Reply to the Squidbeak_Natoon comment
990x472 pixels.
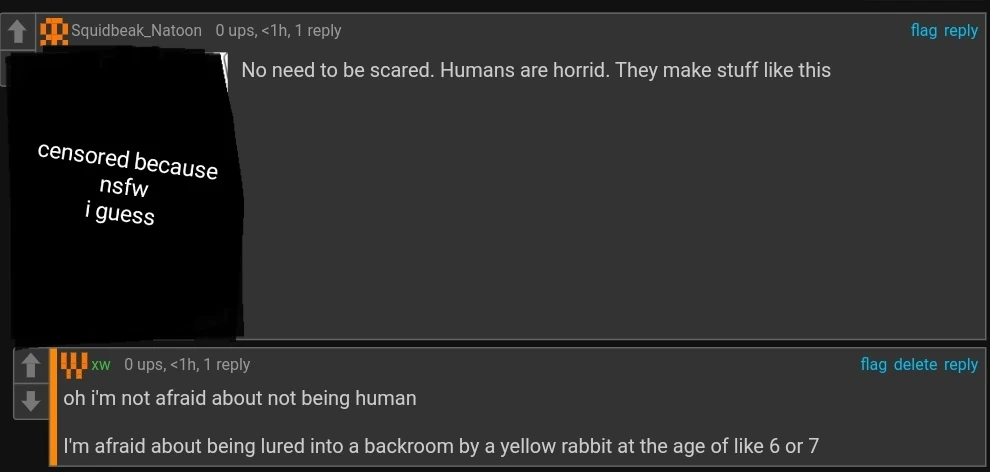(960, 30)
